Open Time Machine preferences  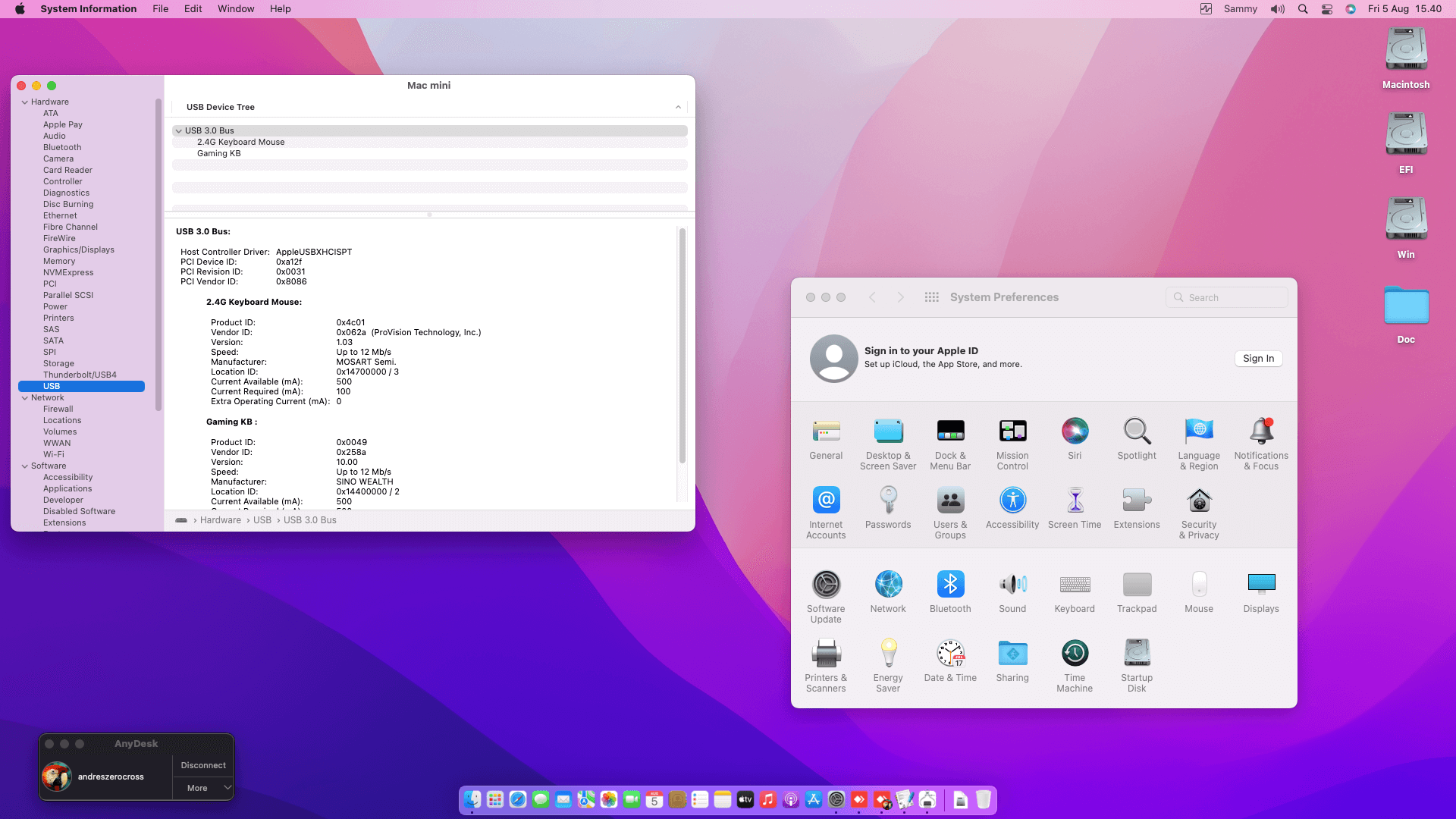pyautogui.click(x=1075, y=654)
